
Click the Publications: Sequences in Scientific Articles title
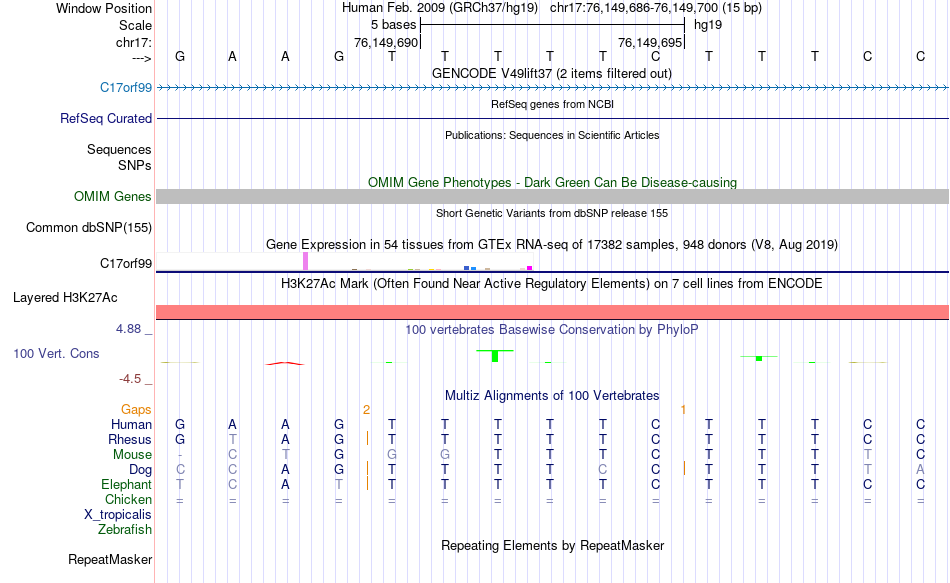pyautogui.click(x=552, y=135)
